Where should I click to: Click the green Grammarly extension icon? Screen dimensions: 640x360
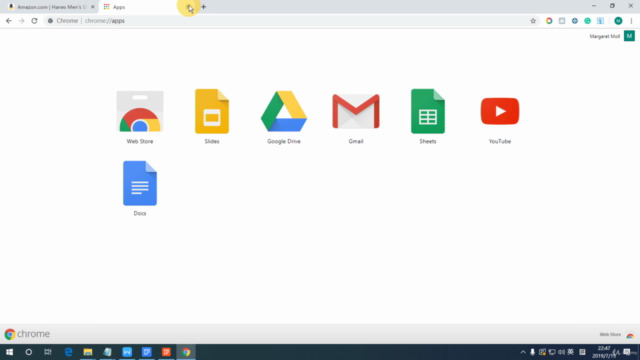(x=587, y=21)
